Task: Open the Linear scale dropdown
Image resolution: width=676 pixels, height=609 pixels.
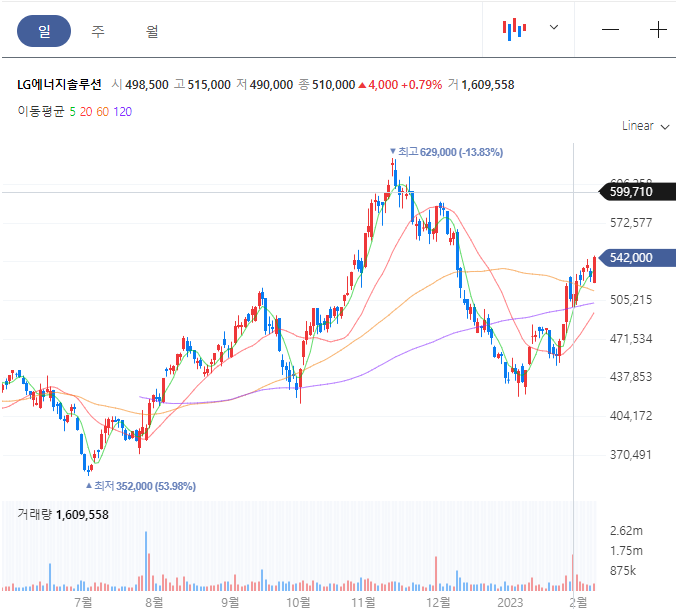Action: [x=645, y=126]
